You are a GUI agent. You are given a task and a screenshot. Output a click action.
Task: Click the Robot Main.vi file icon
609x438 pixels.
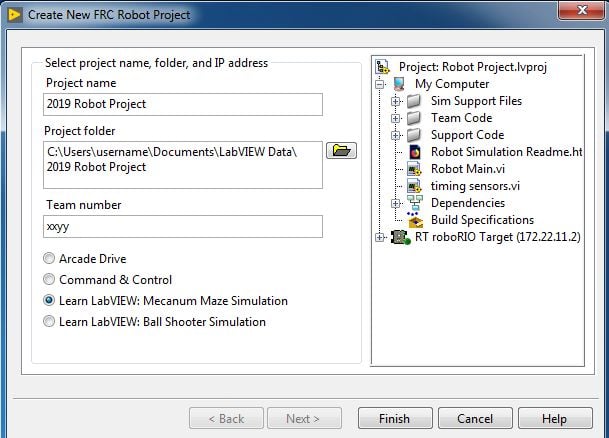(x=414, y=169)
